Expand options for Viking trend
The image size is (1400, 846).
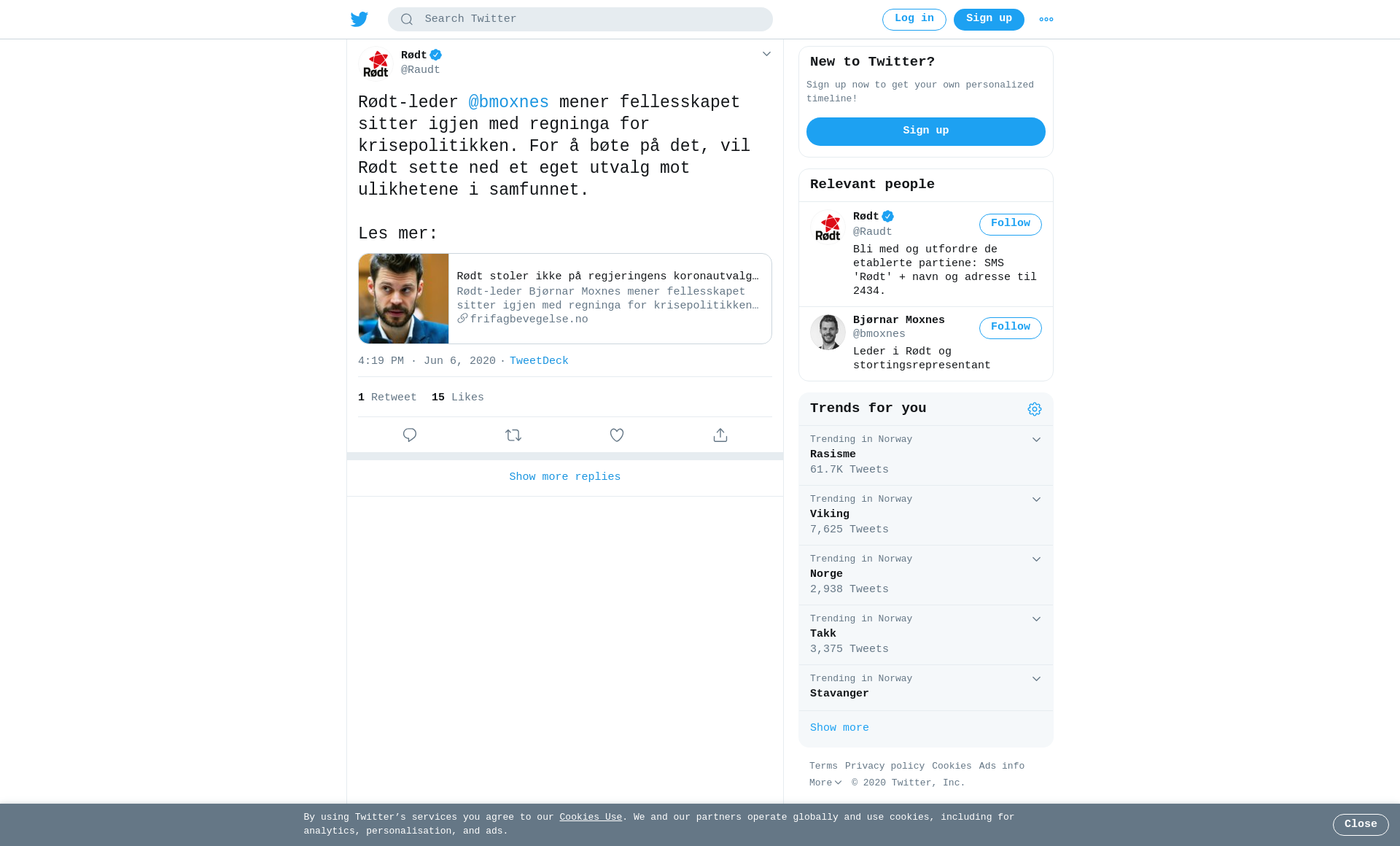tap(1036, 500)
